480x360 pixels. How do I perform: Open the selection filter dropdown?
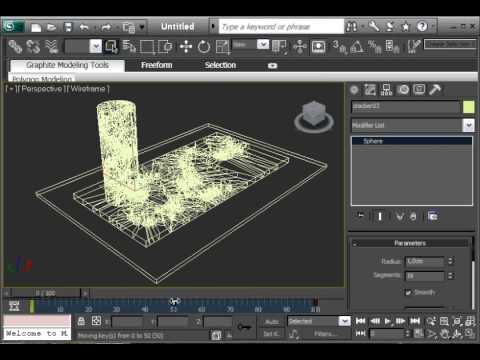pyautogui.click(x=96, y=46)
